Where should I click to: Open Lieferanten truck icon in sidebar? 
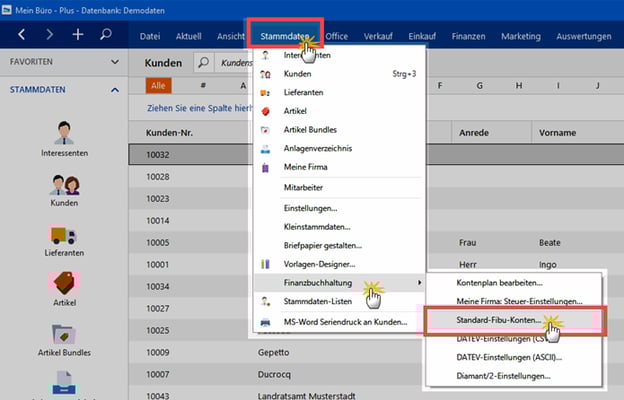(x=64, y=236)
